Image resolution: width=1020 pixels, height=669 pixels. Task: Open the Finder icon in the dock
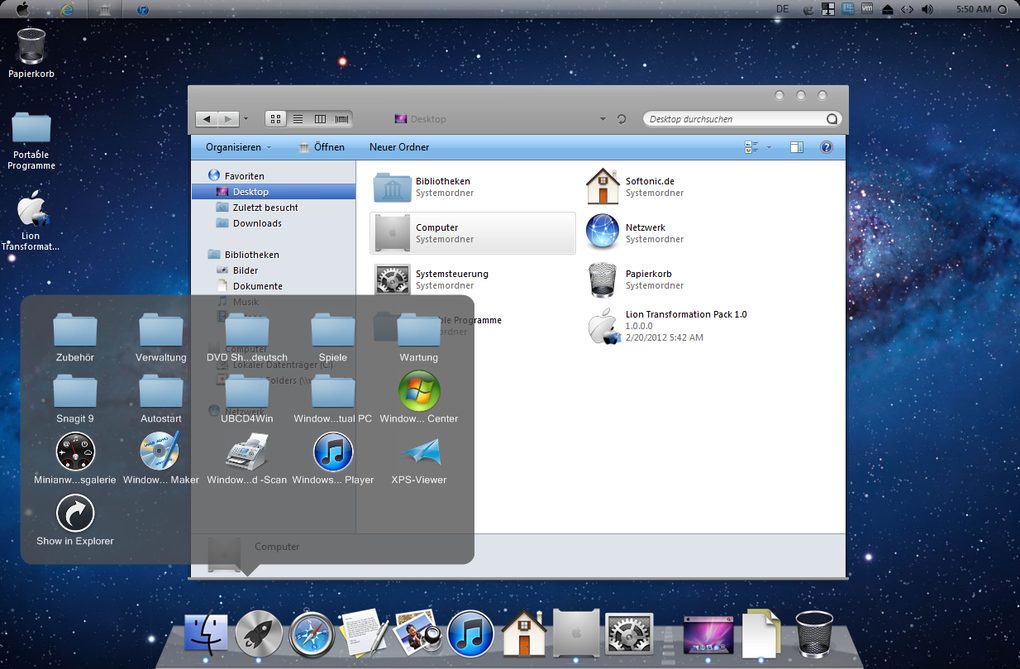click(x=206, y=633)
